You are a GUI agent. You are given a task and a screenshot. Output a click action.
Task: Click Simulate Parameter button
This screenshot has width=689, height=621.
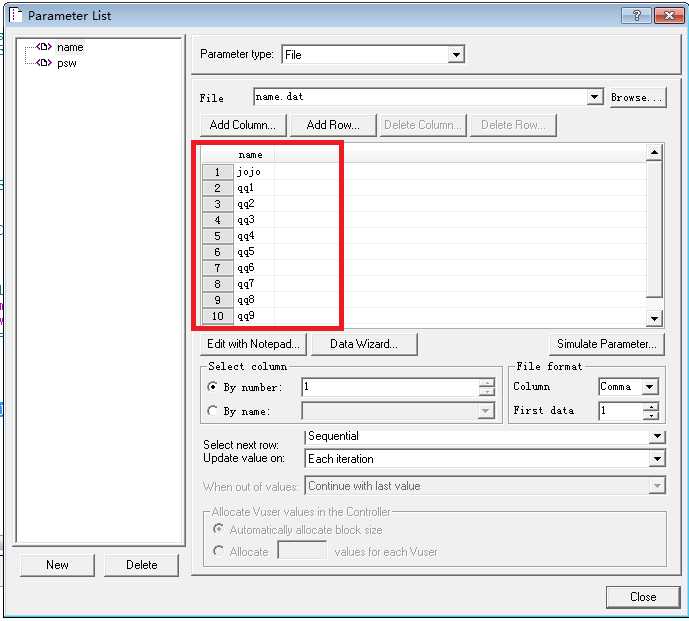[x=606, y=344]
